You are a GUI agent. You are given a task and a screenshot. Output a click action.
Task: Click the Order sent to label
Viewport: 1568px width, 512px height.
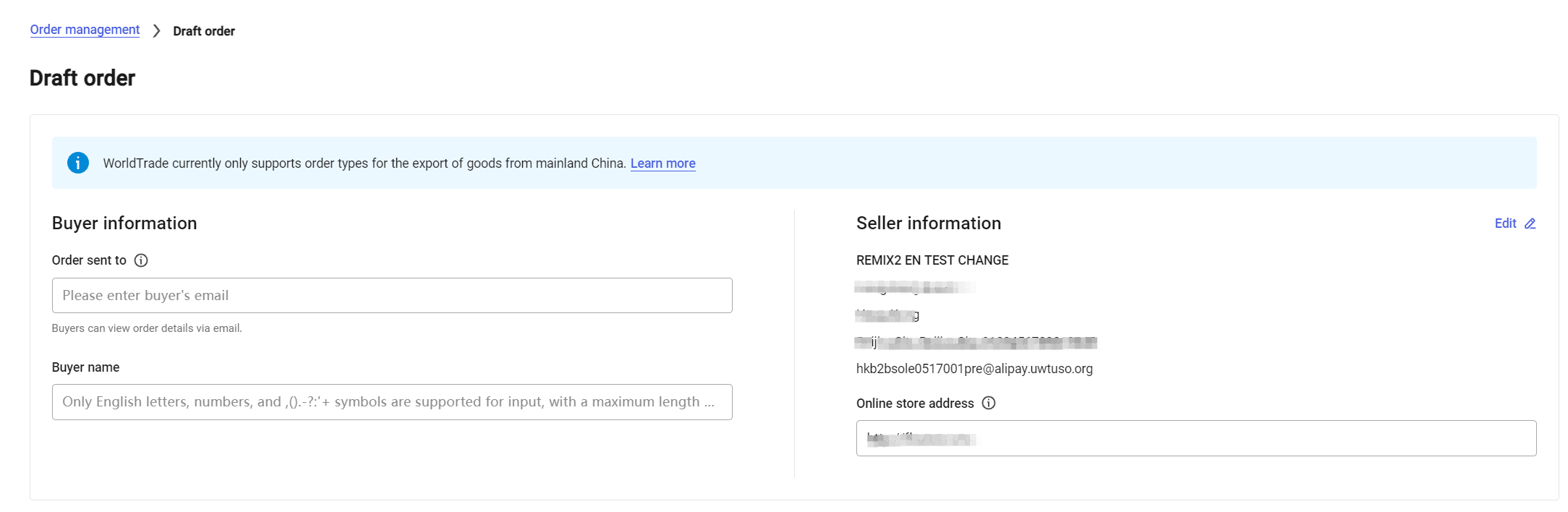click(89, 260)
